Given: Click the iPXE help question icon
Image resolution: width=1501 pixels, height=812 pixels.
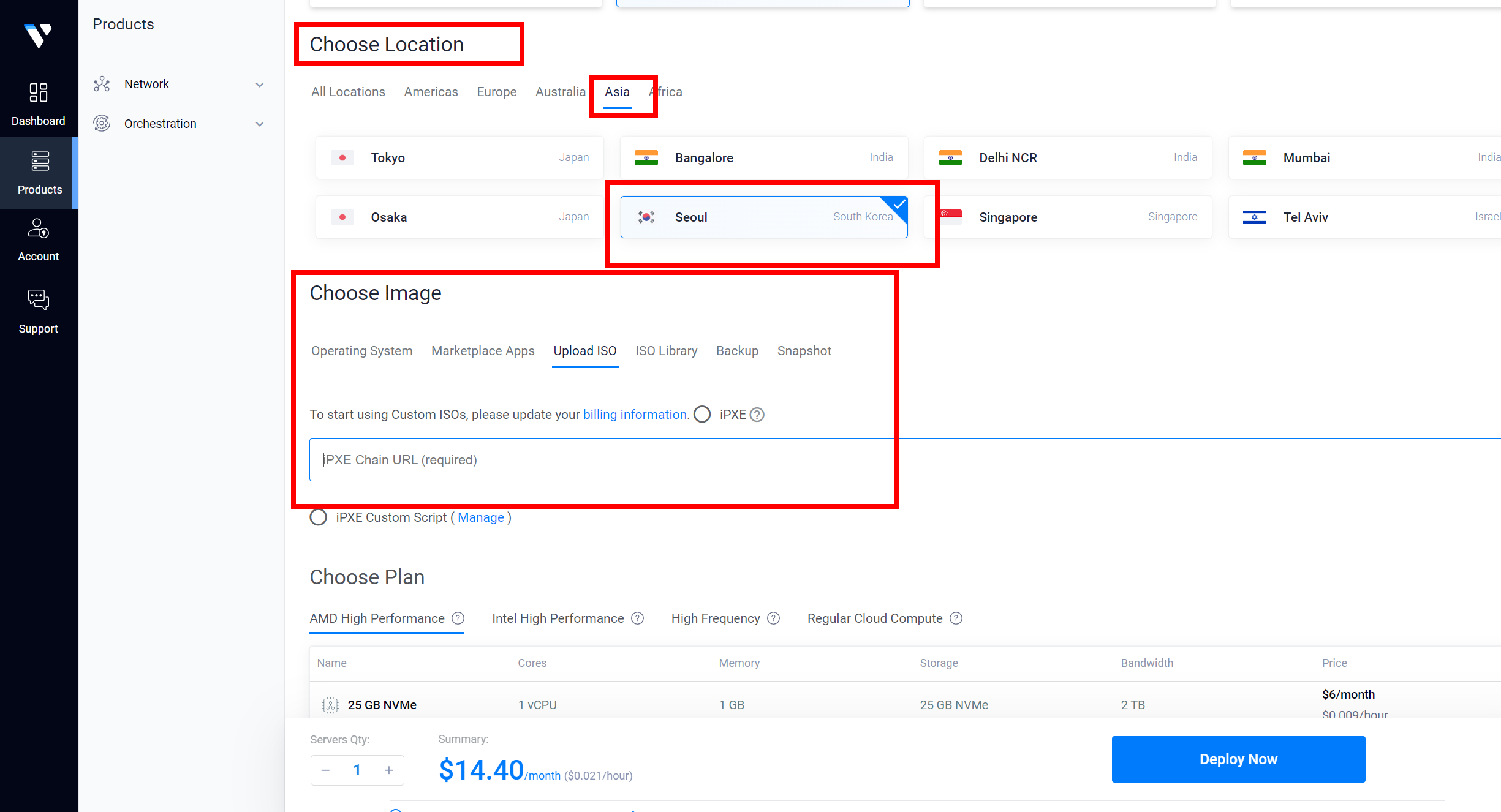Looking at the screenshot, I should [x=757, y=415].
